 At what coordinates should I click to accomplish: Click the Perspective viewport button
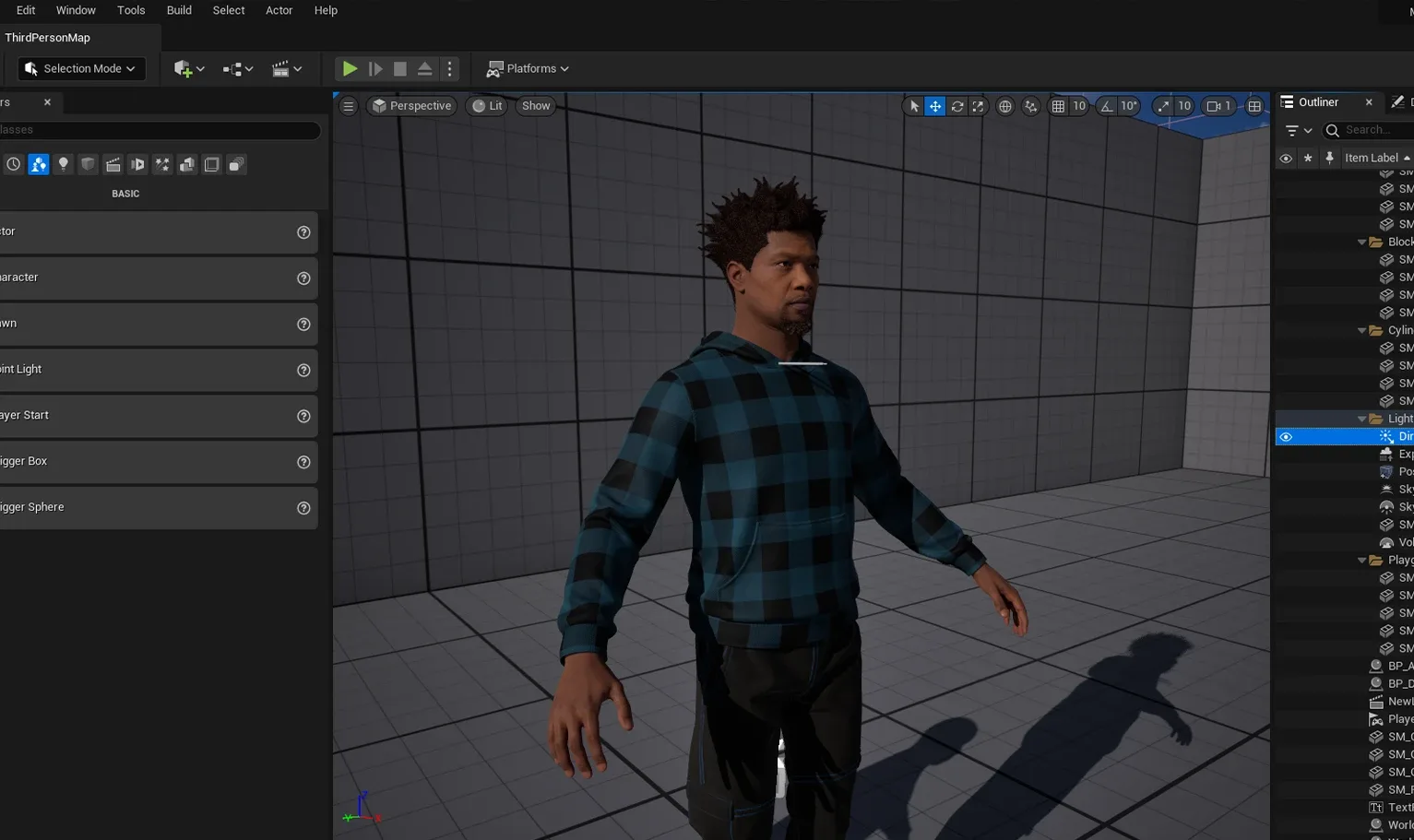pos(411,106)
